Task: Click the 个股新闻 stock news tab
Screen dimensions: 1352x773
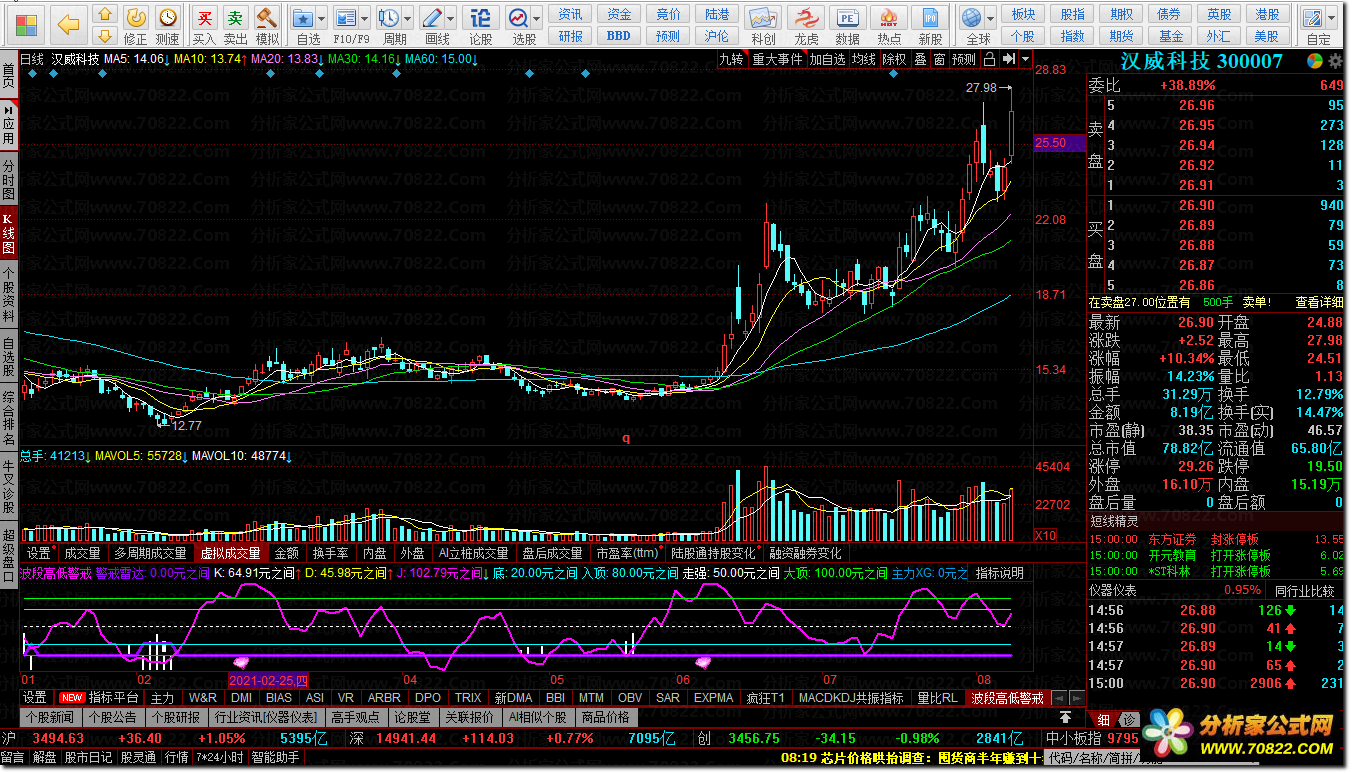Action: (51, 717)
